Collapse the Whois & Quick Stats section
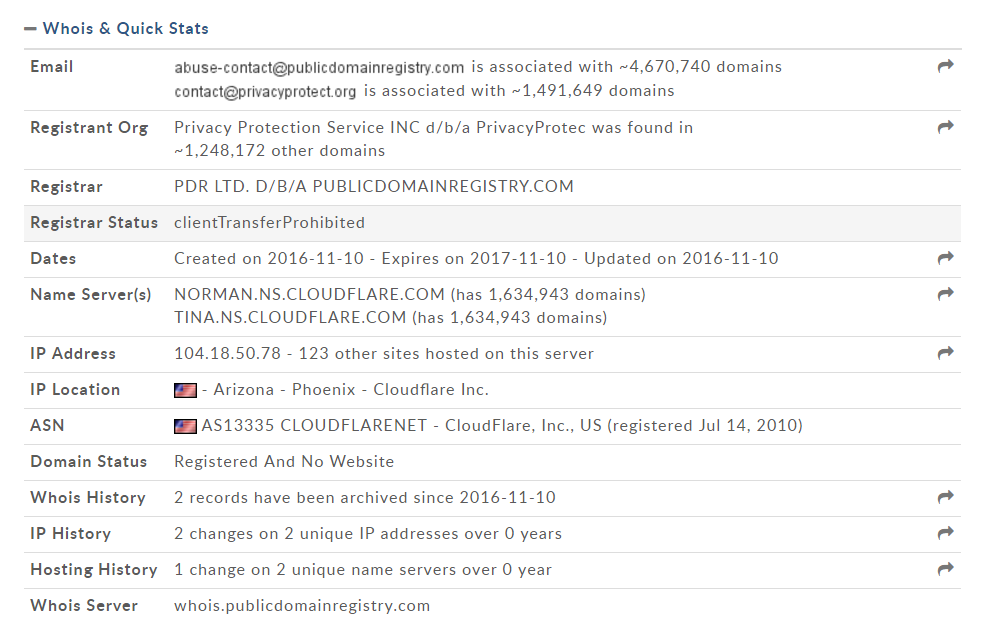 (x=30, y=29)
